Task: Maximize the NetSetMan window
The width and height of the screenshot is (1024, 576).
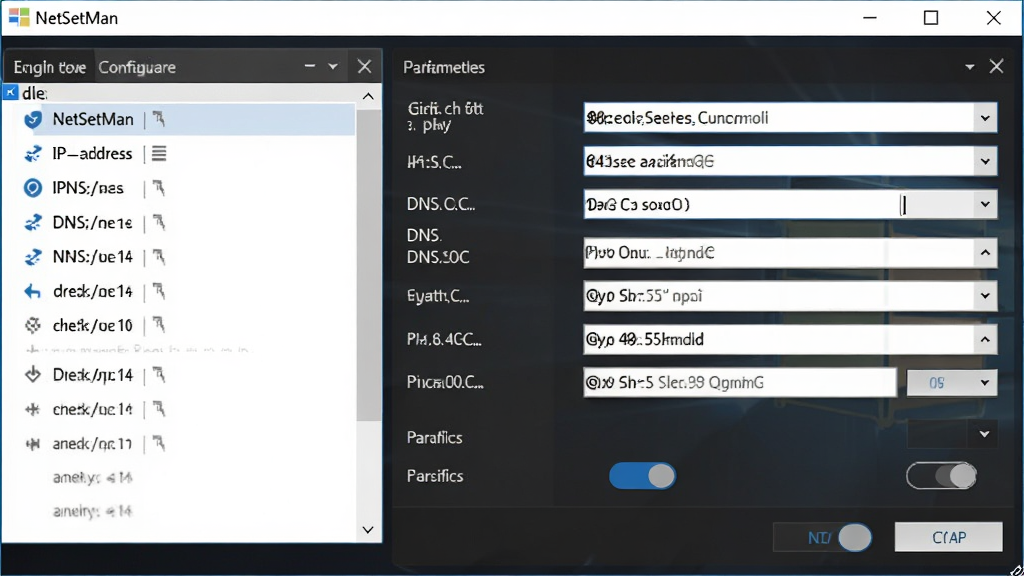Action: point(931,18)
